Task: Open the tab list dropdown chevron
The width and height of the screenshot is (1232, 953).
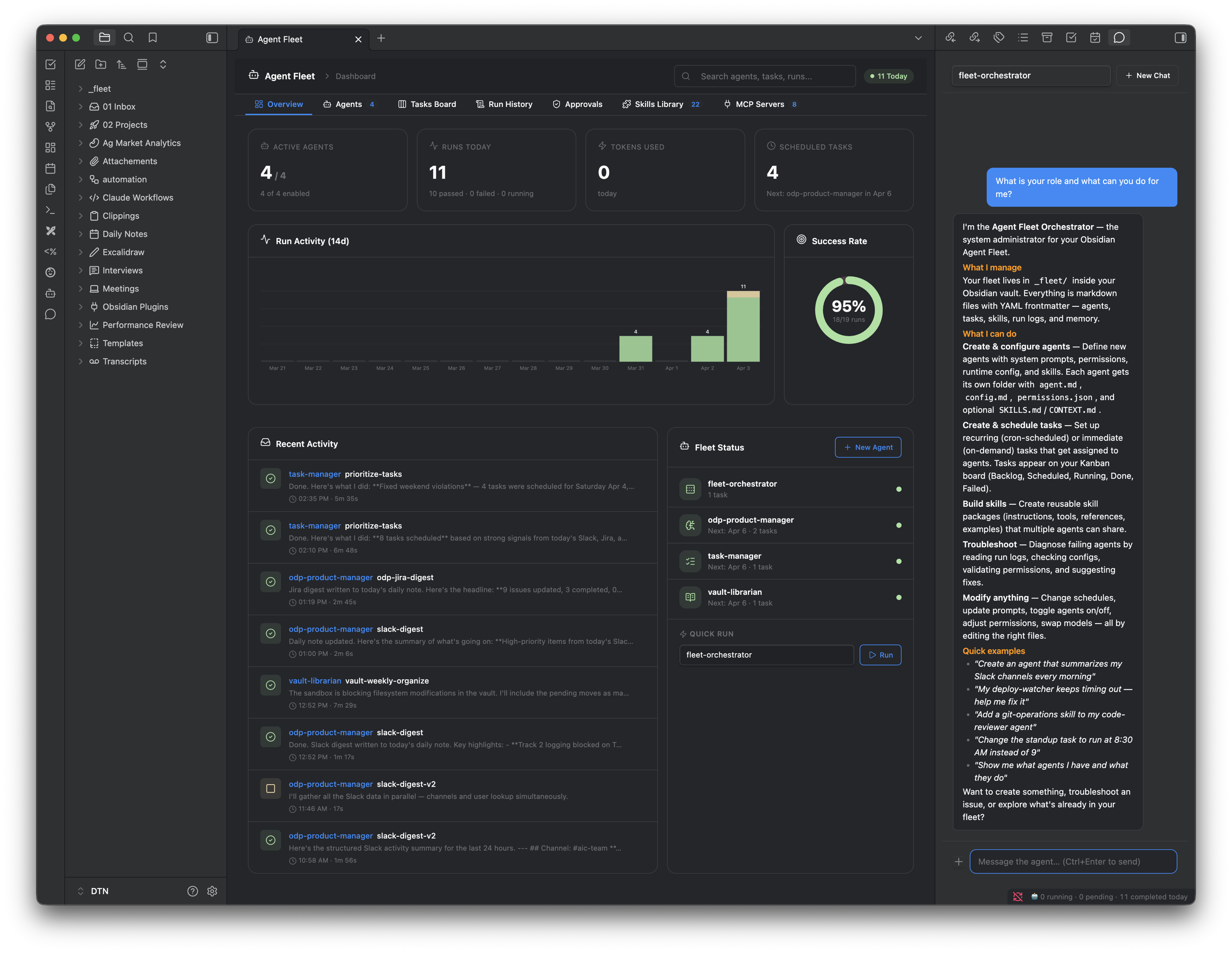Action: [918, 38]
